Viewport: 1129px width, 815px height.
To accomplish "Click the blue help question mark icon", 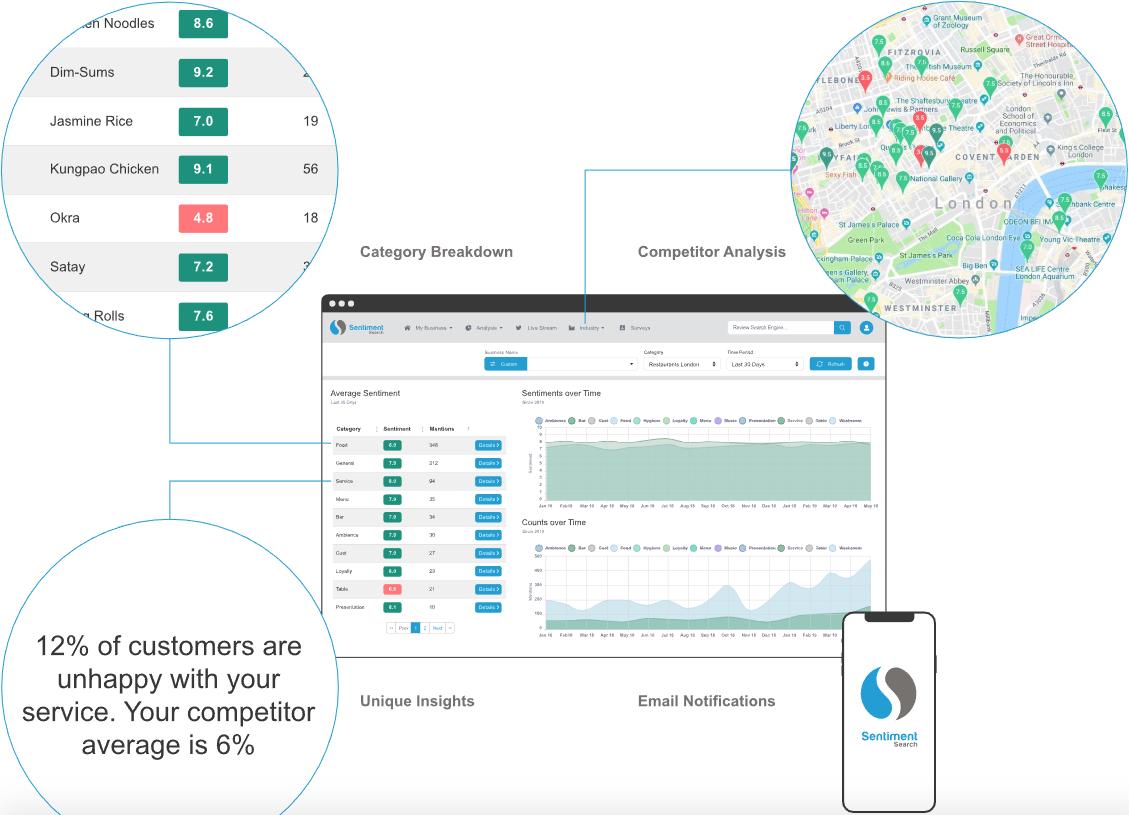I will 866,364.
